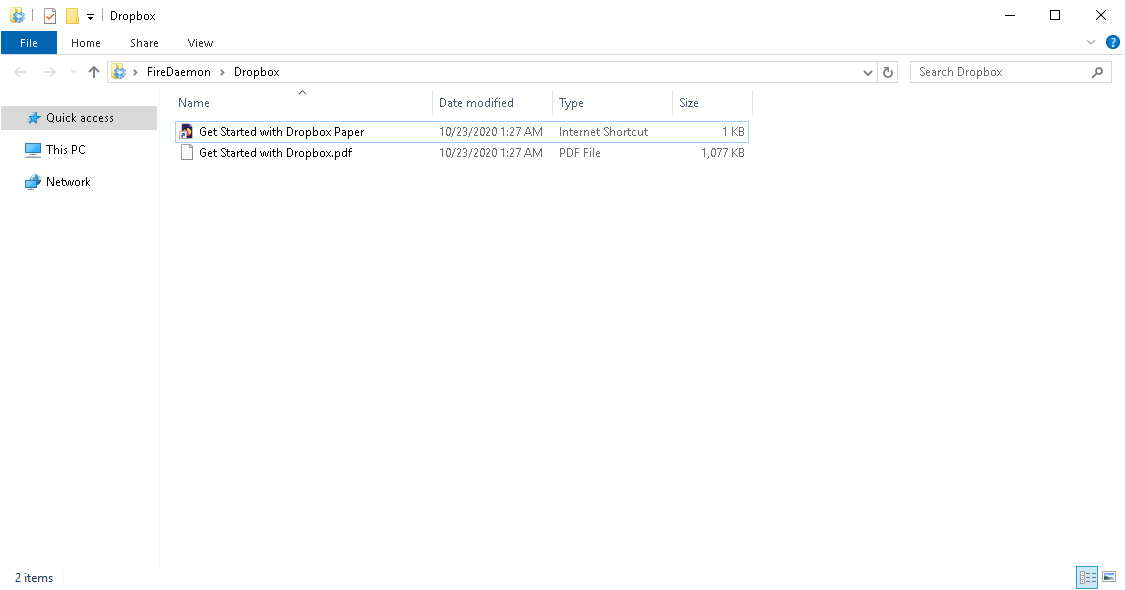1125x590 pixels.
Task: Open the Customize Quick Access Toolbar dropdown
Action: point(90,17)
